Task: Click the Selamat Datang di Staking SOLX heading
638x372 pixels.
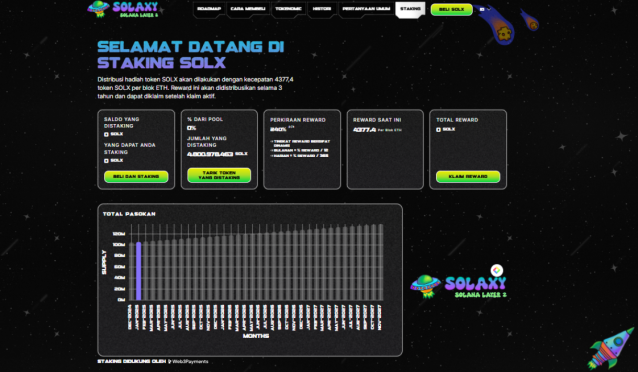Action: tap(190, 55)
